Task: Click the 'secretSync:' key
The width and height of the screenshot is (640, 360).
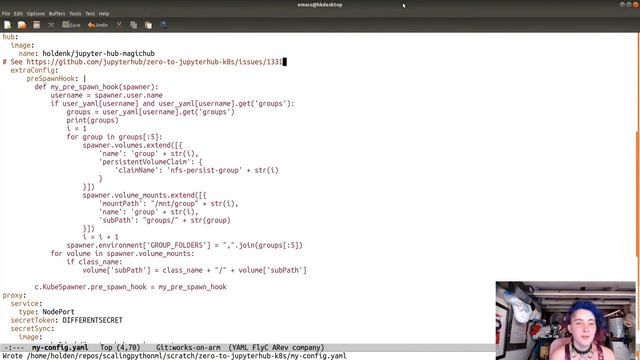Action: pyautogui.click(x=32, y=329)
